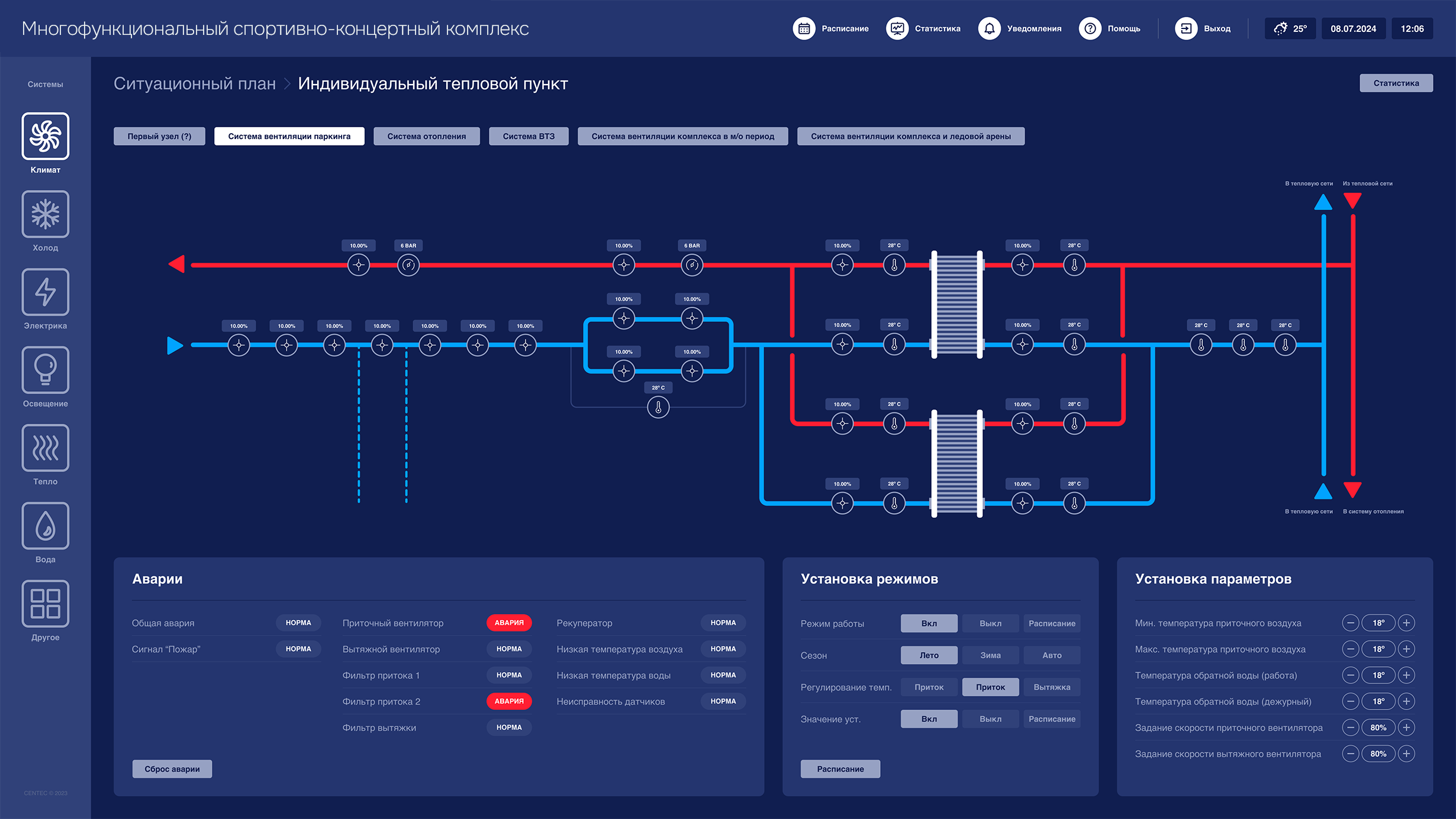Viewport: 1456px width, 819px height.
Task: Open the Климат system panel
Action: 45,140
